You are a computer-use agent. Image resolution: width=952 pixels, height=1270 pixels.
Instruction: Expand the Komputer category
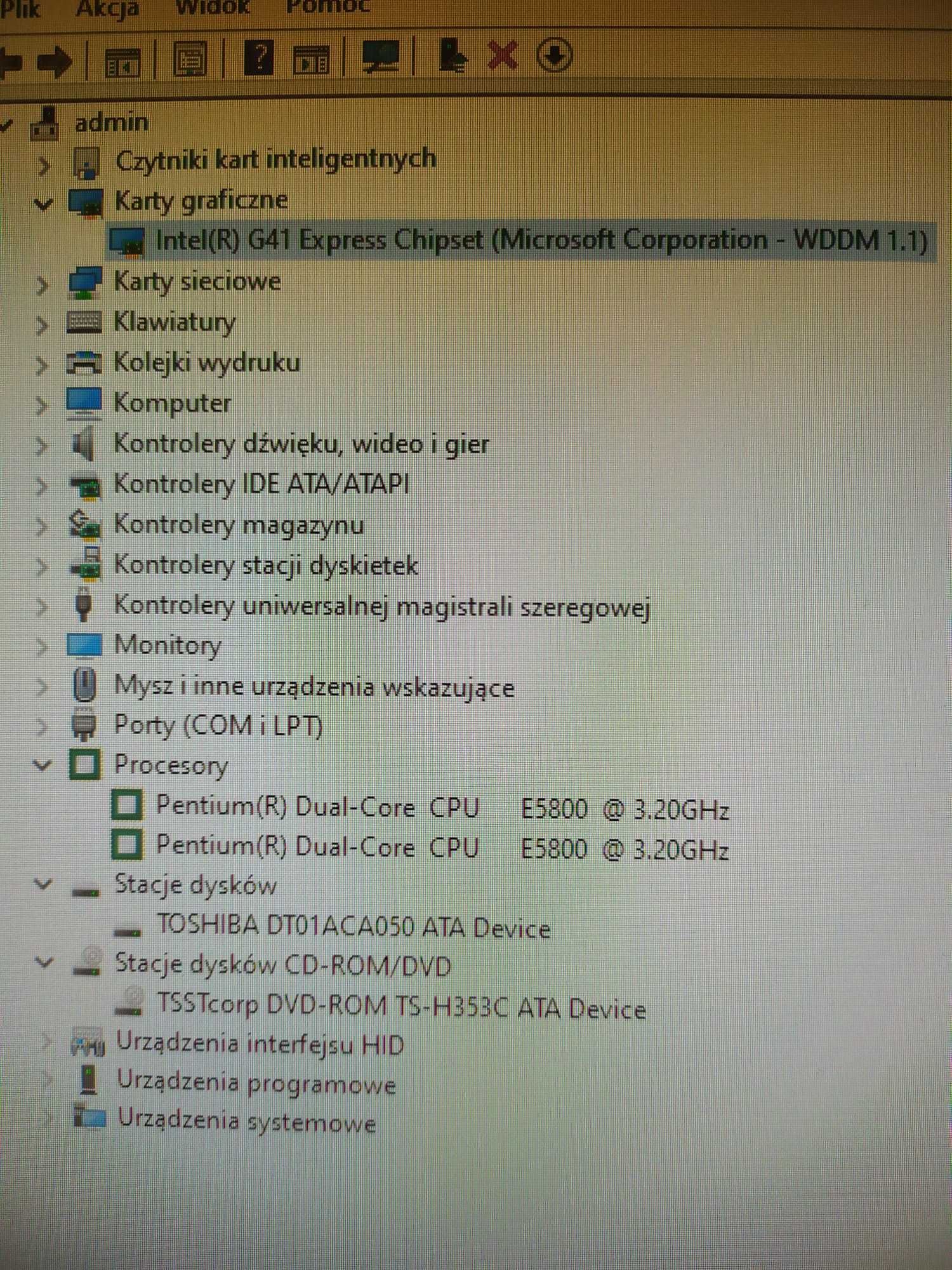click(x=42, y=405)
